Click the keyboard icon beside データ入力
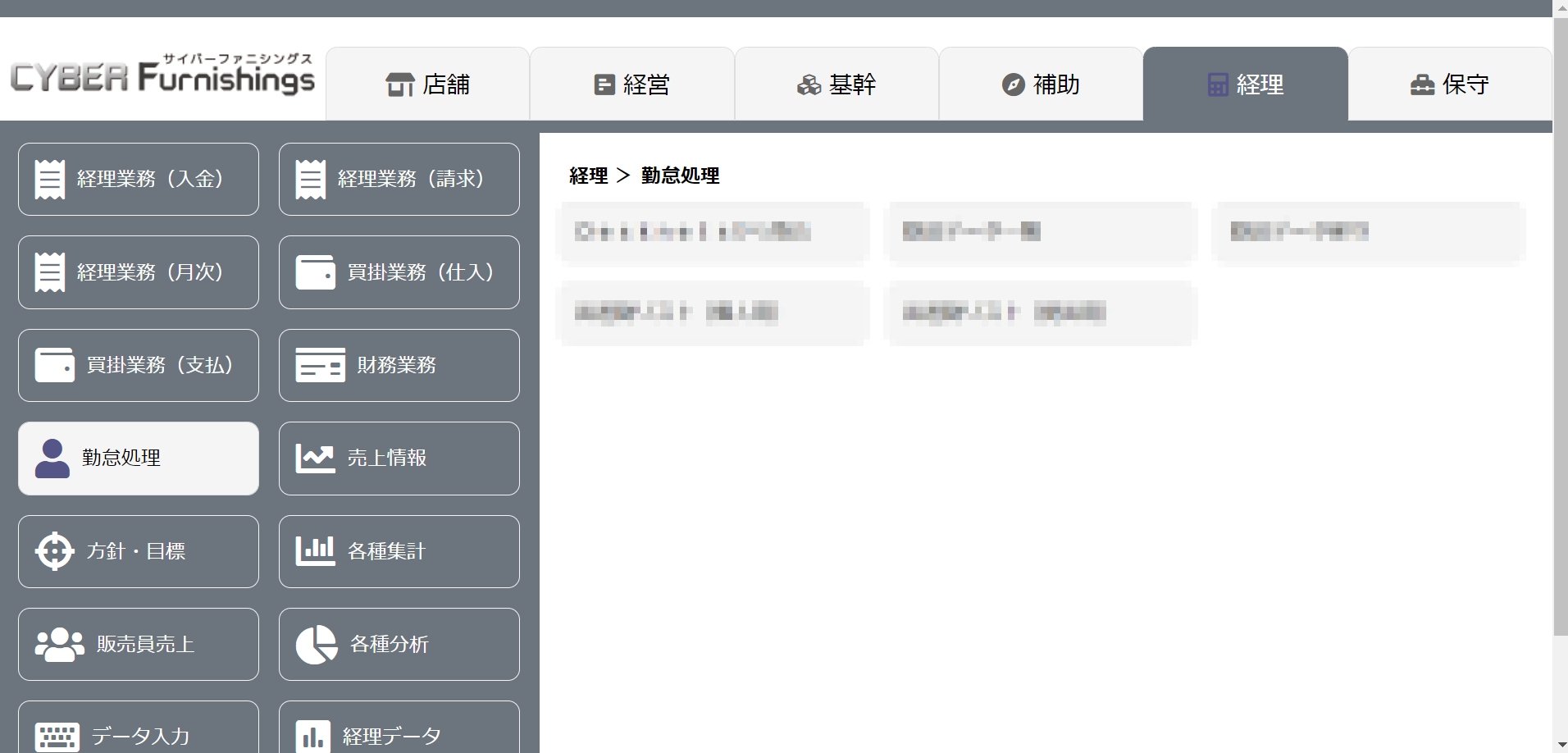This screenshot has width=1568, height=753. pos(57,737)
